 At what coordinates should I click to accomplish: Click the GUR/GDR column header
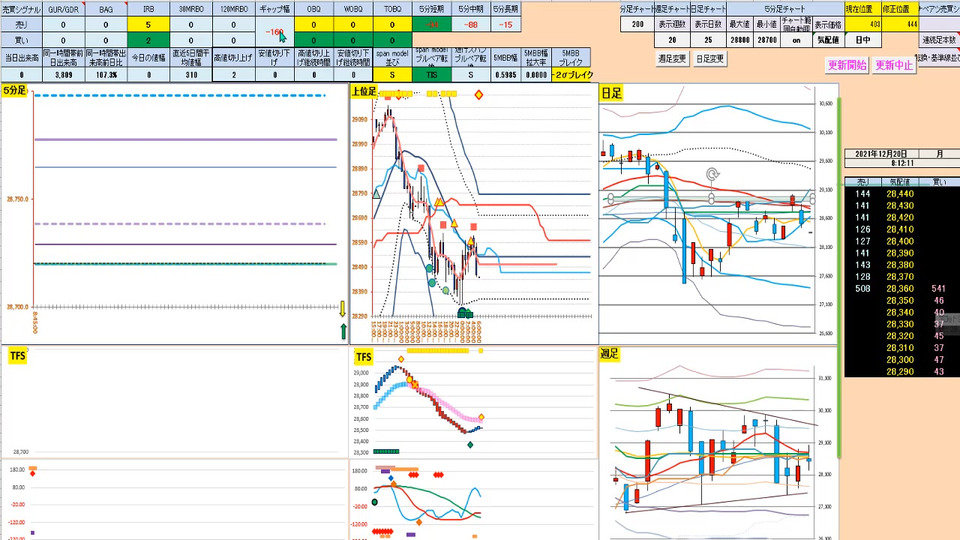click(64, 9)
